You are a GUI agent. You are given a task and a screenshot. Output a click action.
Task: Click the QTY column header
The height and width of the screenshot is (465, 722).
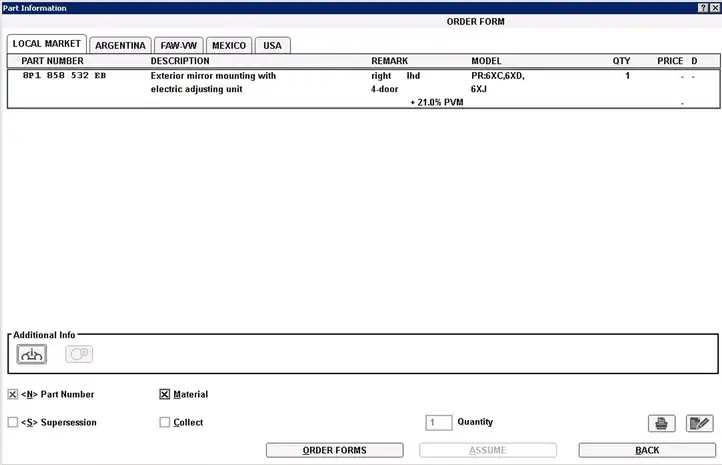(621, 61)
